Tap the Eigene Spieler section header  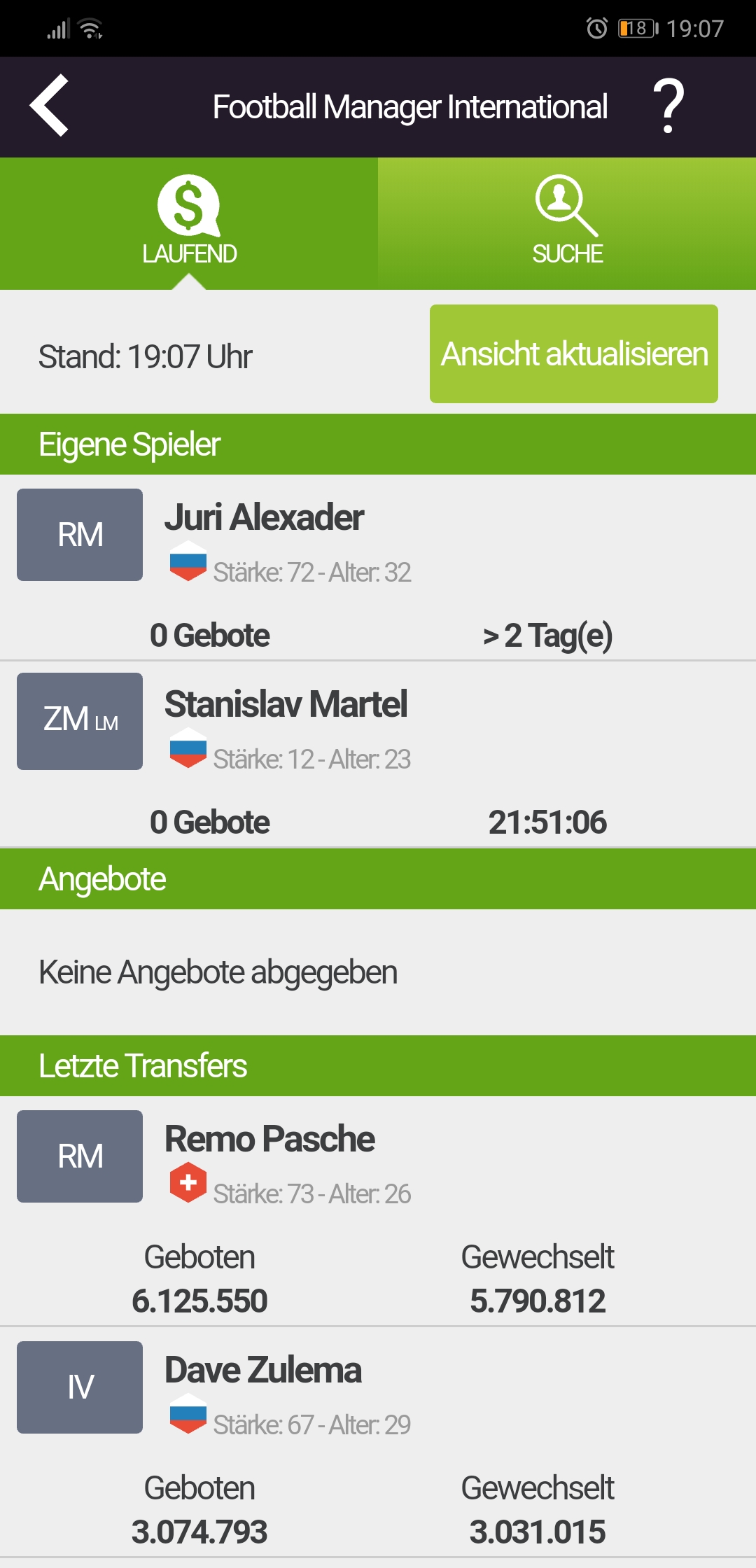point(378,444)
